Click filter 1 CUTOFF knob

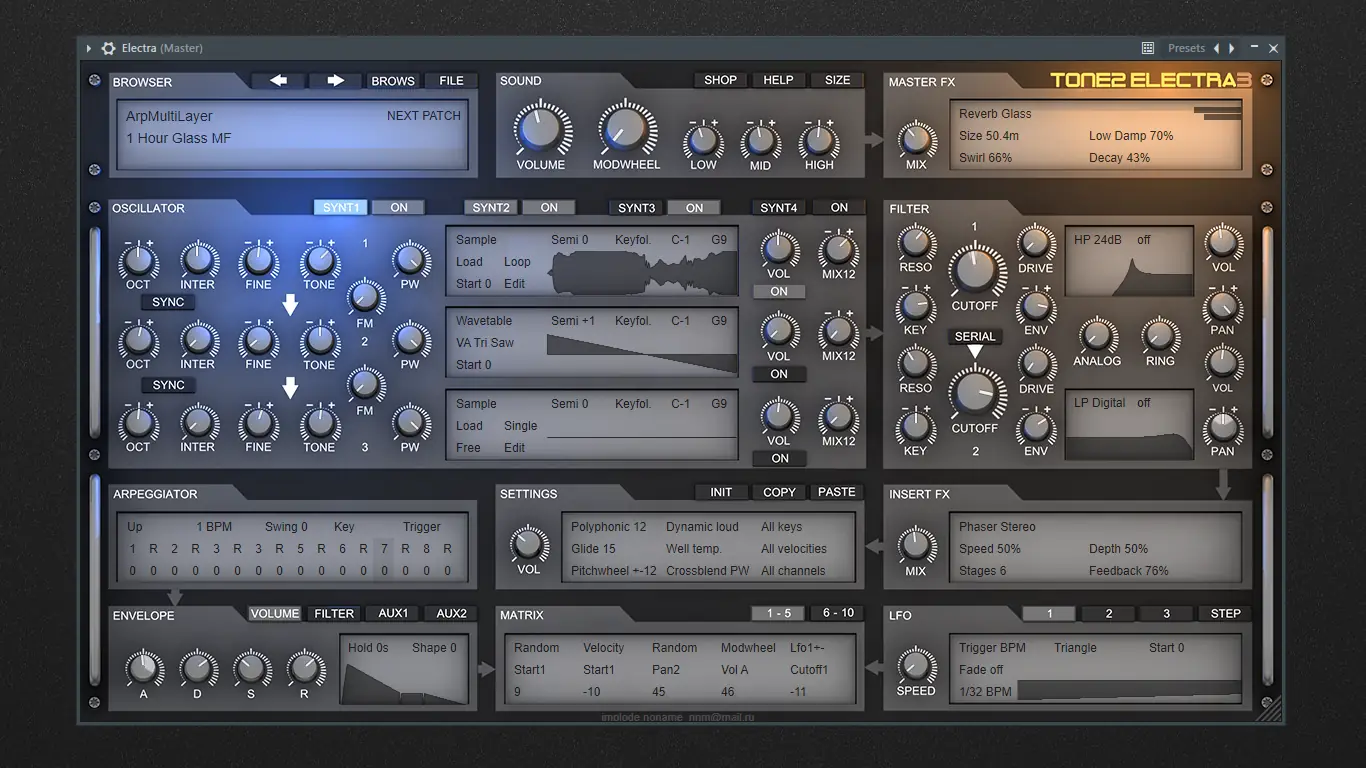click(x=976, y=270)
